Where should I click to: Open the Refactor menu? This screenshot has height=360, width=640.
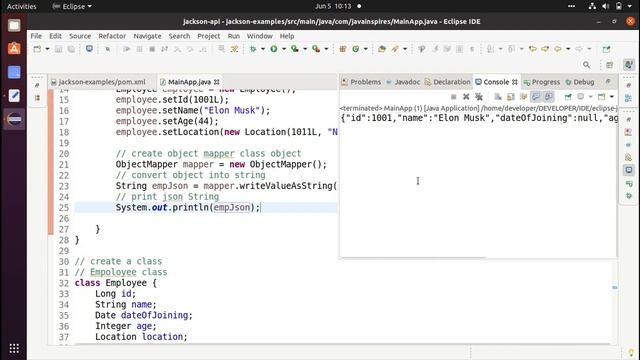(112, 36)
